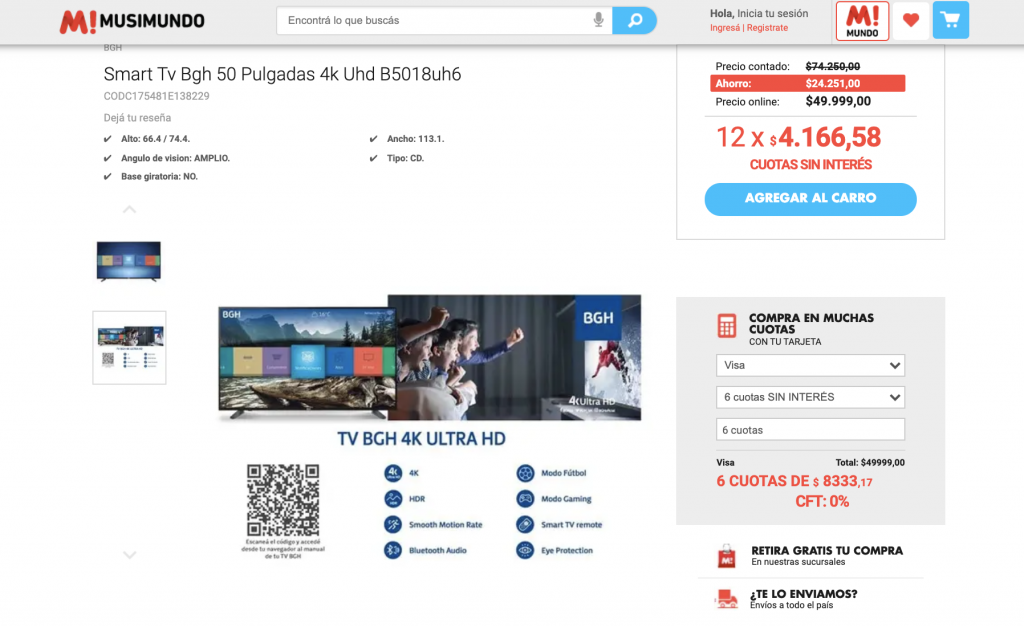Click the store pickup bag icon

(x=726, y=556)
